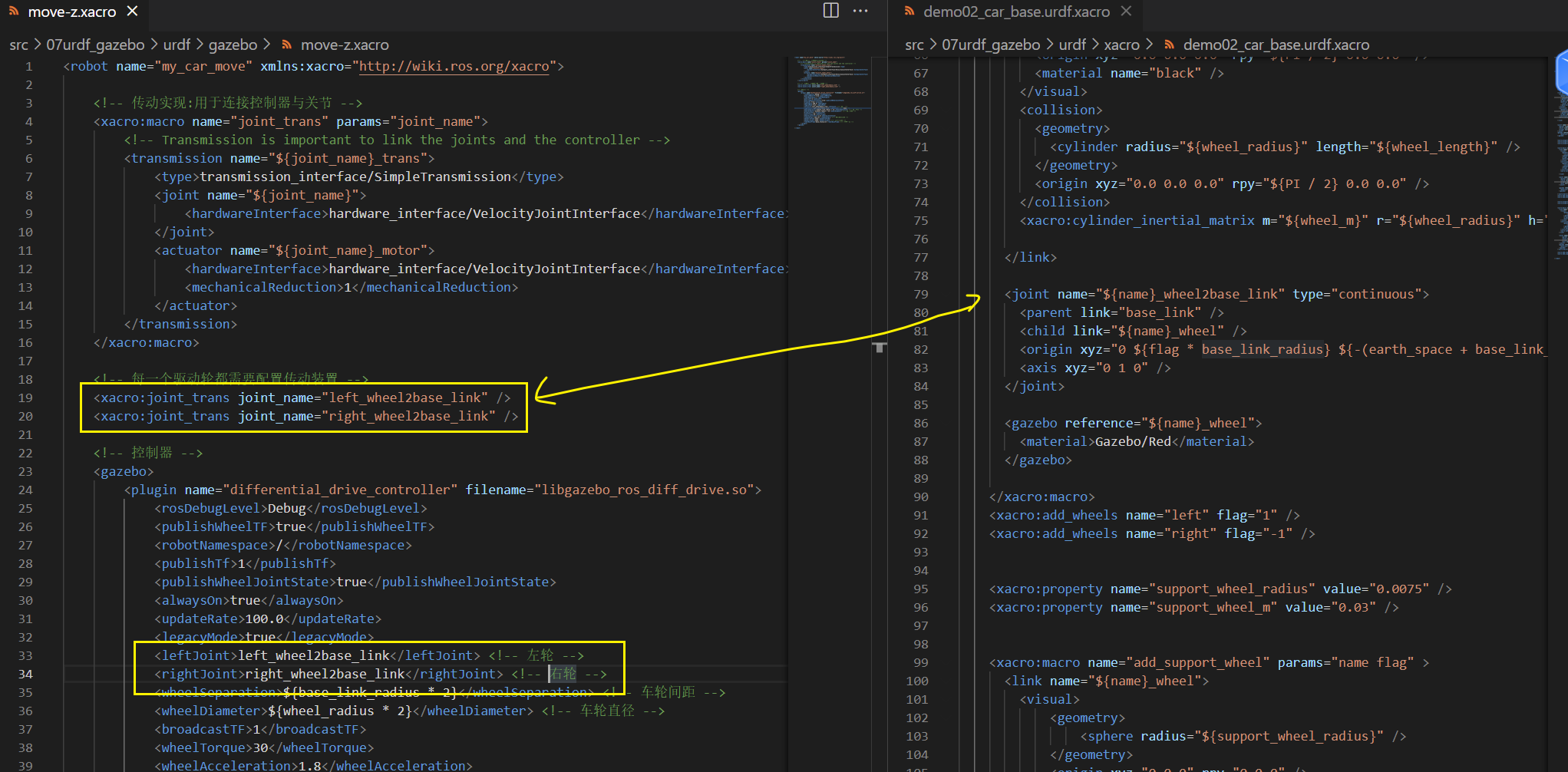
Task: Click '100.0' updateRate value
Action: pyautogui.click(x=264, y=619)
